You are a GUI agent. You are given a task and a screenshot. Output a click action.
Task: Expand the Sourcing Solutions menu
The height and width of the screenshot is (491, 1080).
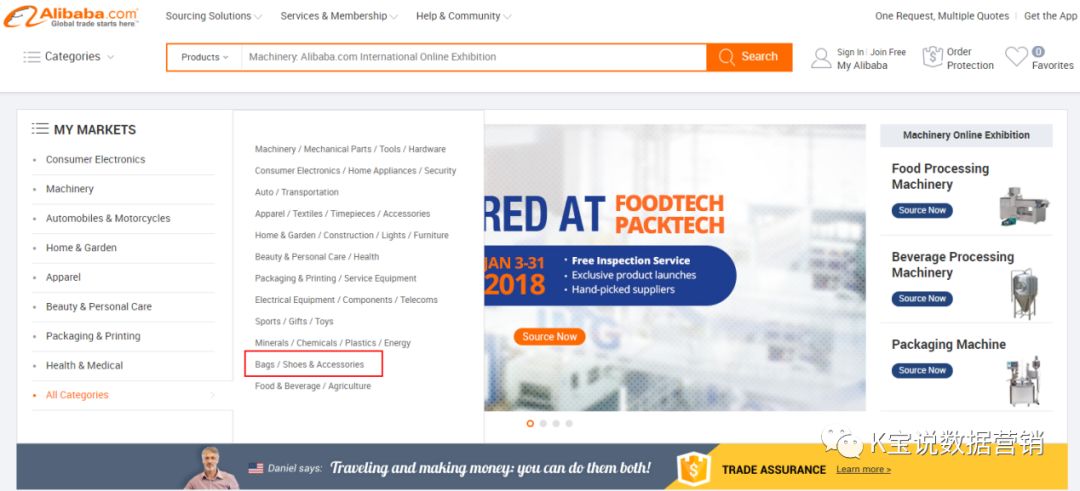click(x=213, y=16)
